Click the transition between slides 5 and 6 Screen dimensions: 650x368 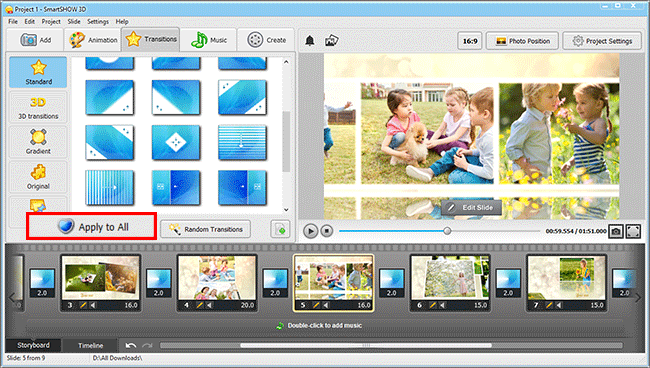pos(392,283)
